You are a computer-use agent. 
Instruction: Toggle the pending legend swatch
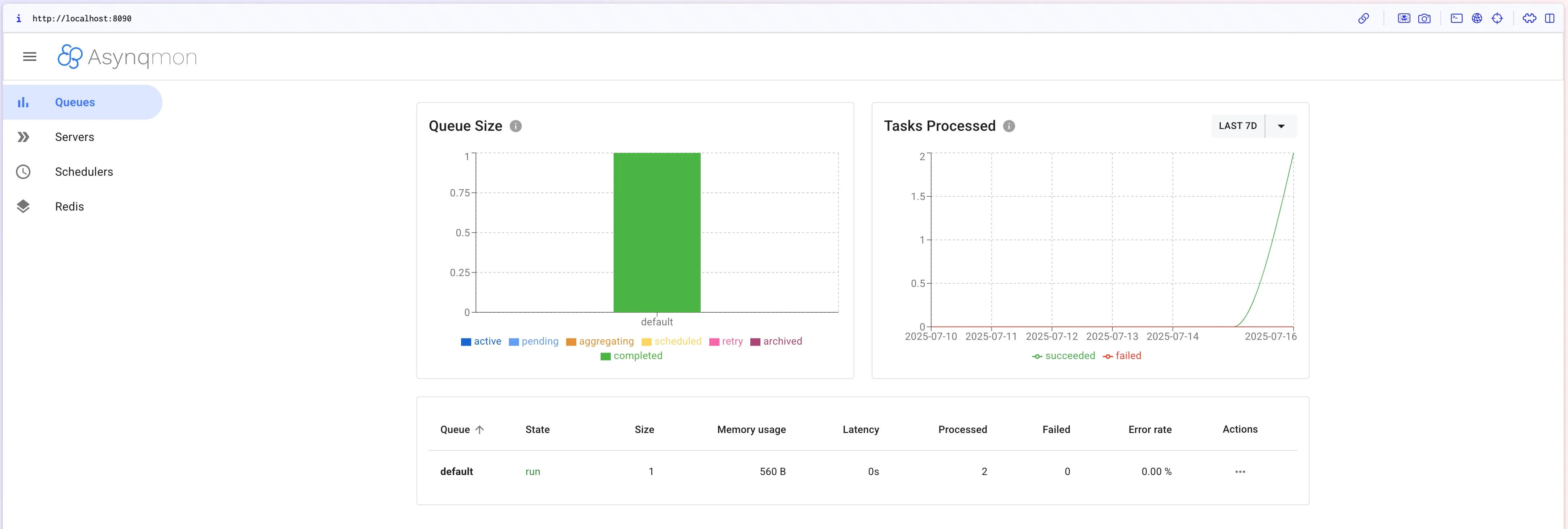514,342
